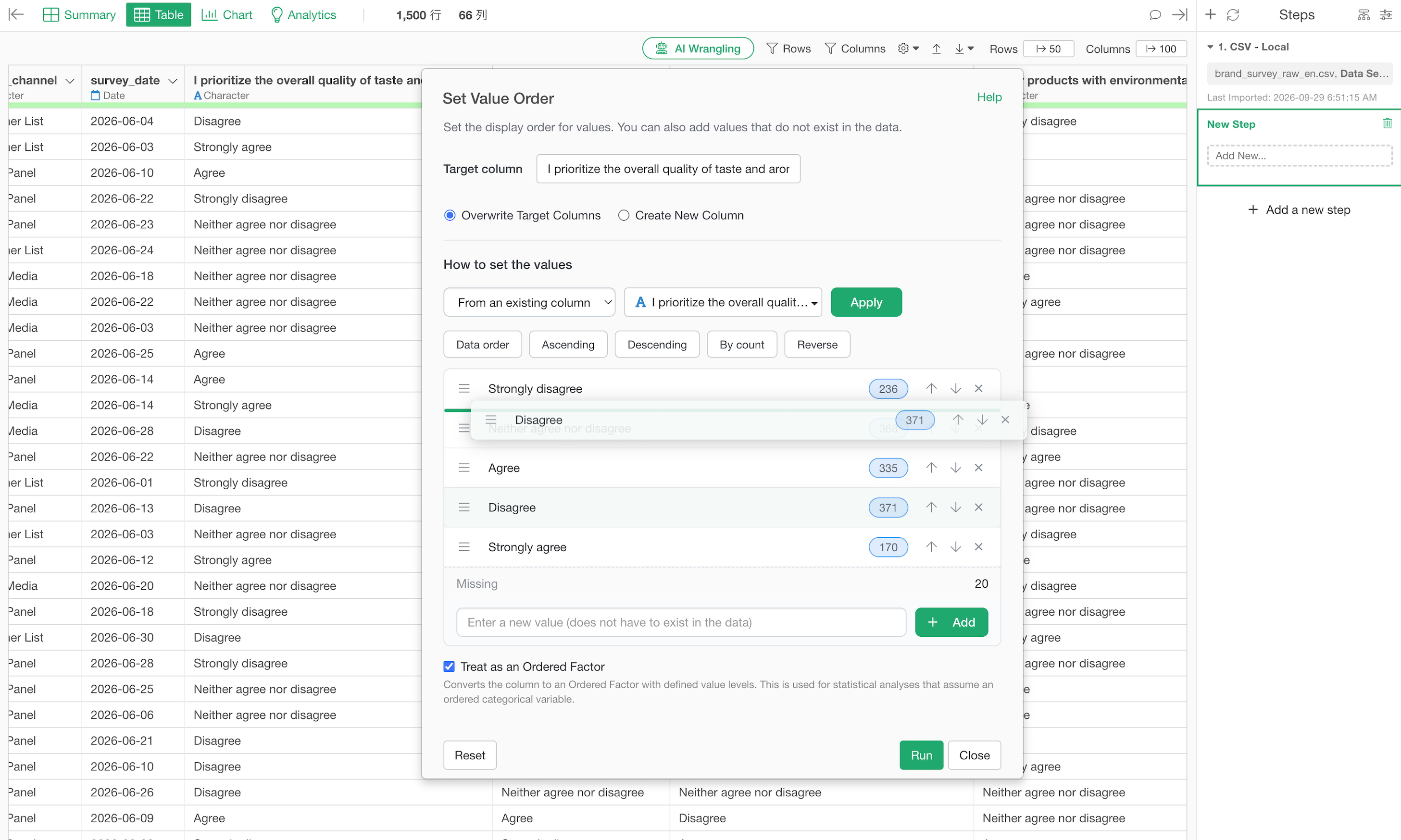
Task: Remove the Agree value
Action: click(x=978, y=468)
